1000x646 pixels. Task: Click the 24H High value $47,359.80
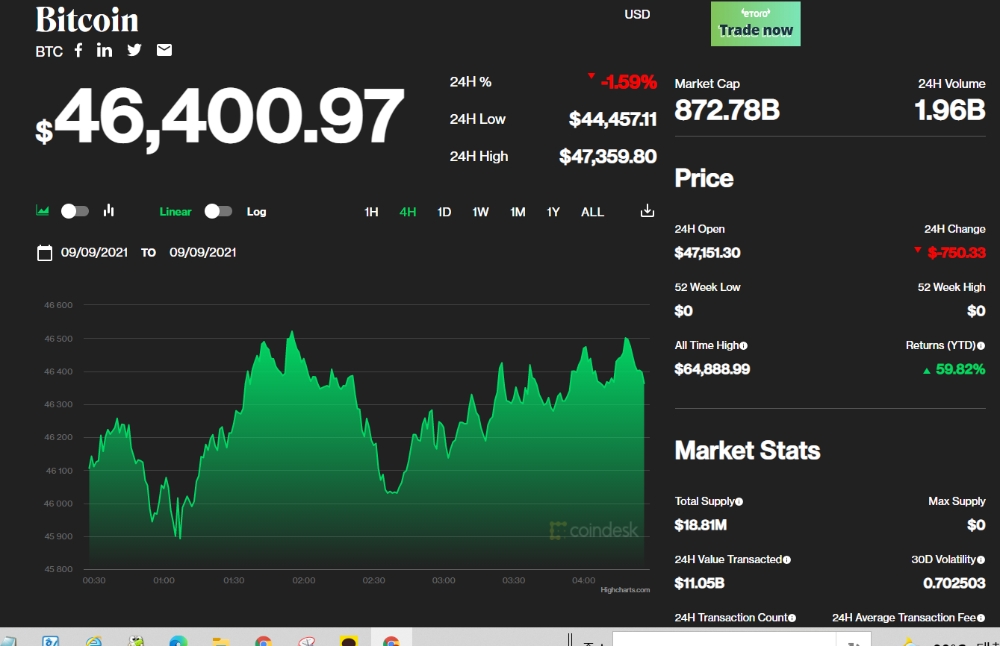pos(608,156)
